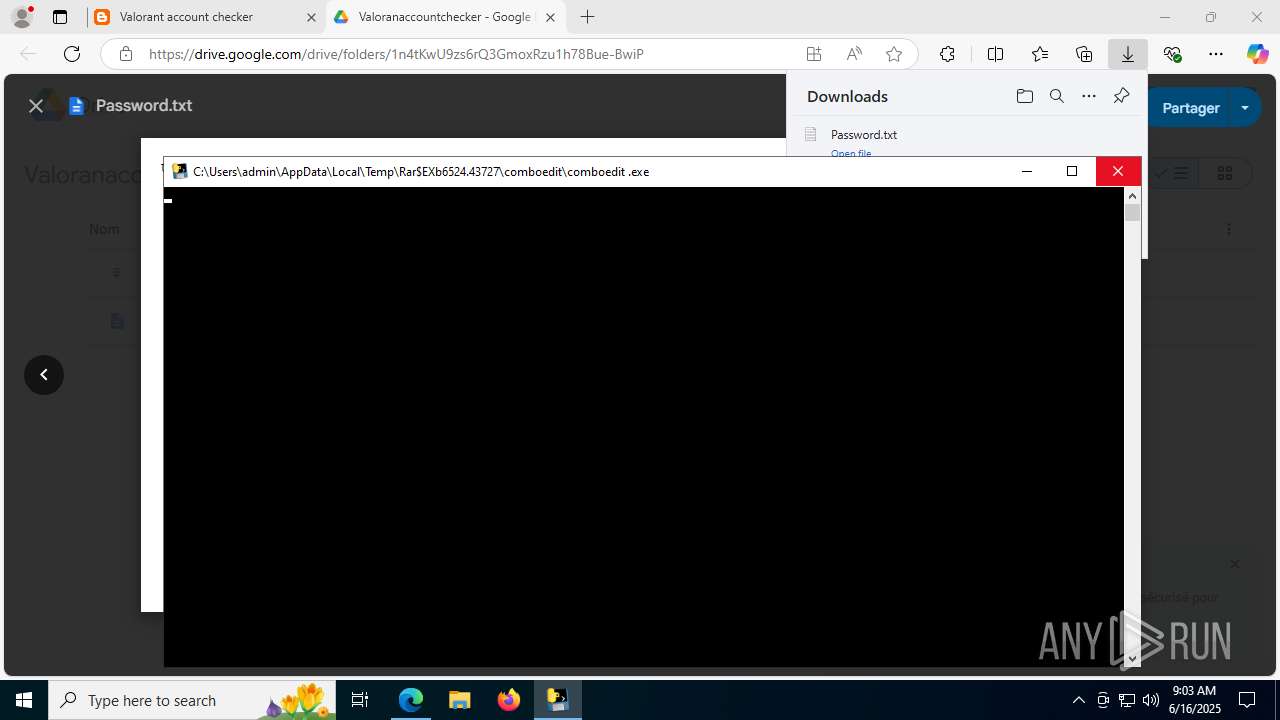This screenshot has height=720, width=1280.
Task: Open File Explorer from taskbar
Action: [x=459, y=700]
